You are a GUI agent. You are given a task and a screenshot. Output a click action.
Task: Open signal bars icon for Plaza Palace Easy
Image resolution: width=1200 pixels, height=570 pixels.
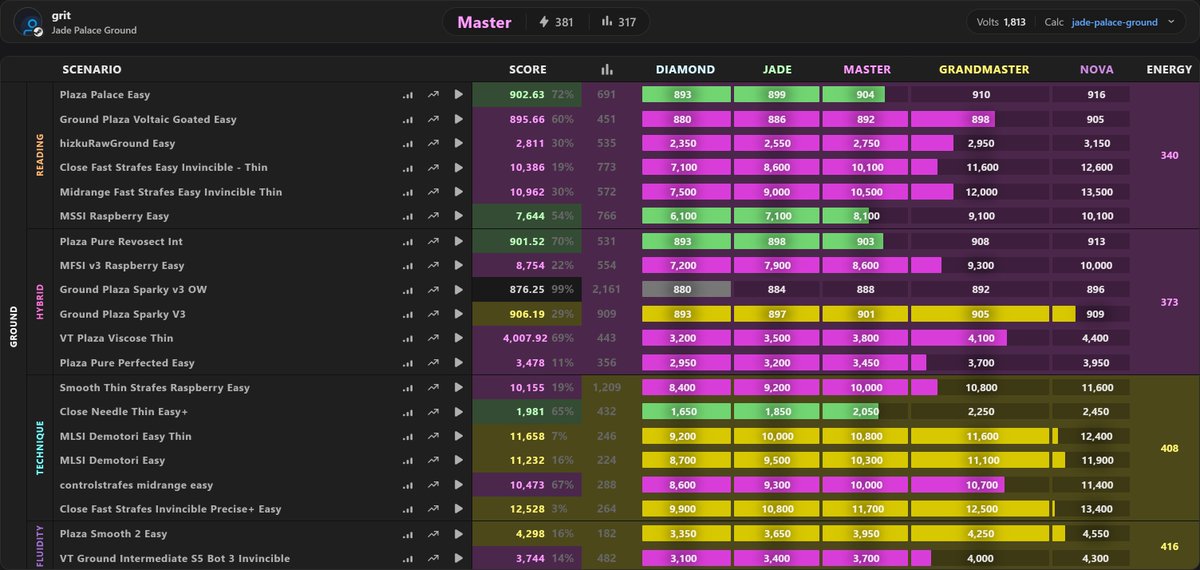(407, 95)
